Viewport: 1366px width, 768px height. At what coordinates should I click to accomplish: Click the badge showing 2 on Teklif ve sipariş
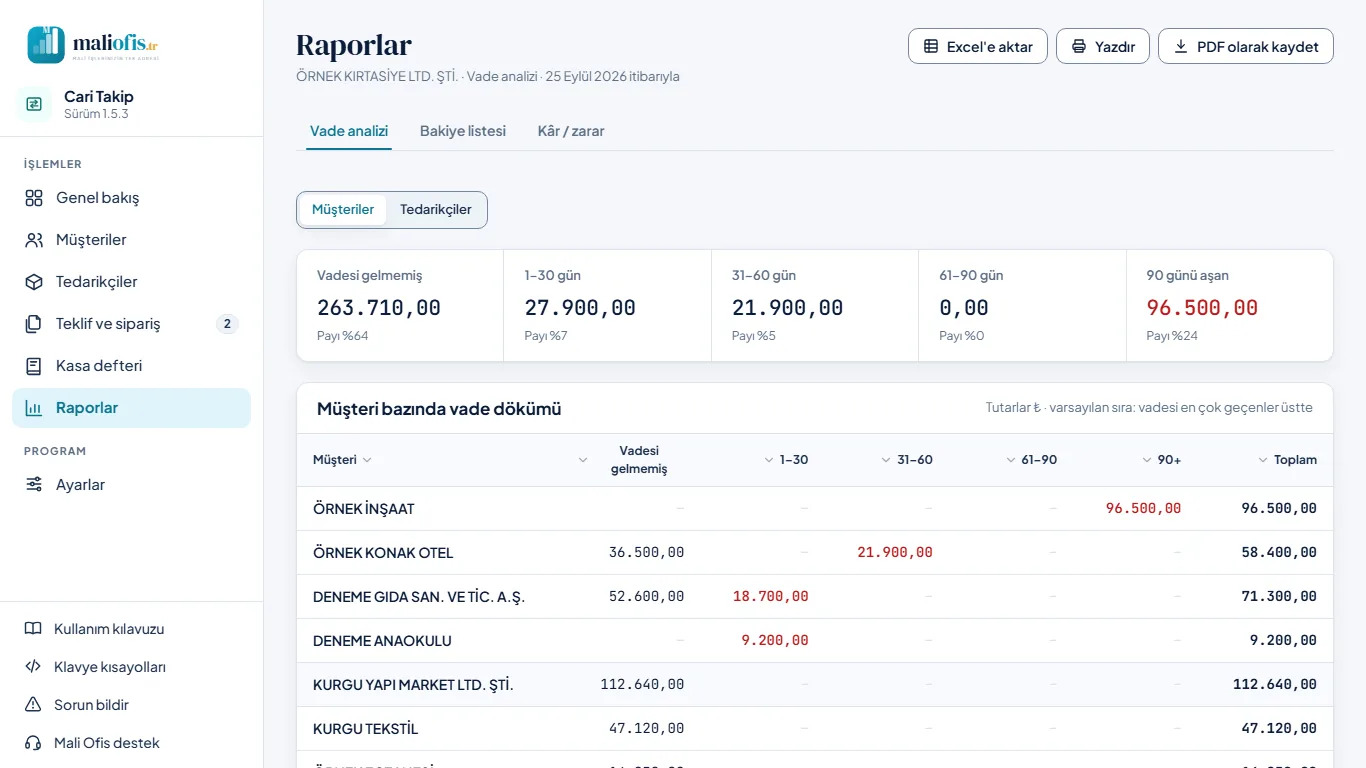228,324
